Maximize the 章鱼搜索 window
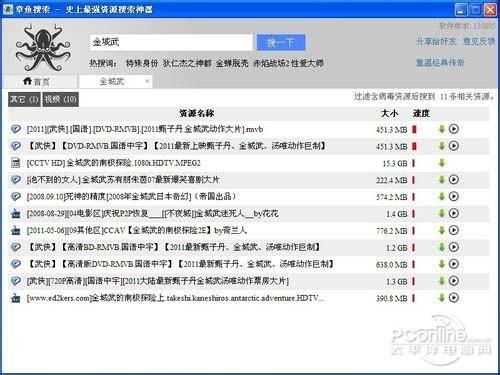This screenshot has width=500, height=375. (x=476, y=10)
